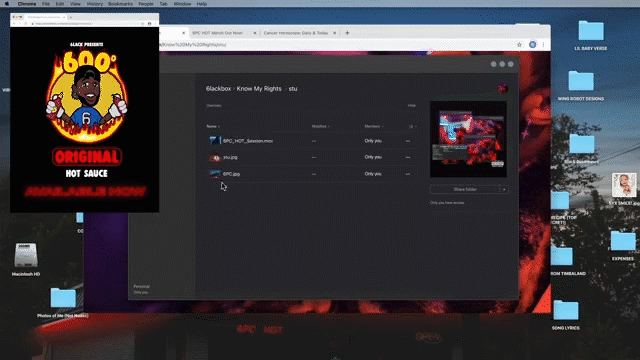Open more options for the stu.jpg row
Screen dimensions: 640x360
click(408, 157)
